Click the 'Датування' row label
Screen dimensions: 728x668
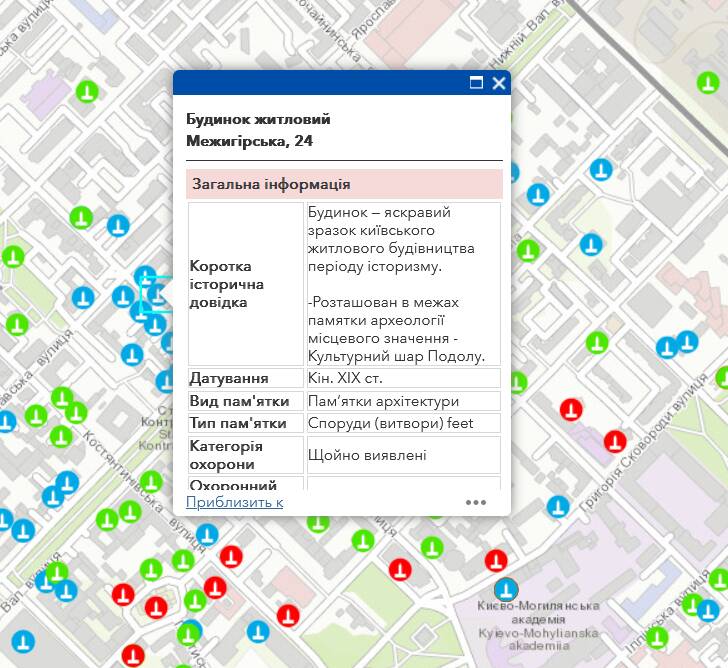(x=230, y=379)
